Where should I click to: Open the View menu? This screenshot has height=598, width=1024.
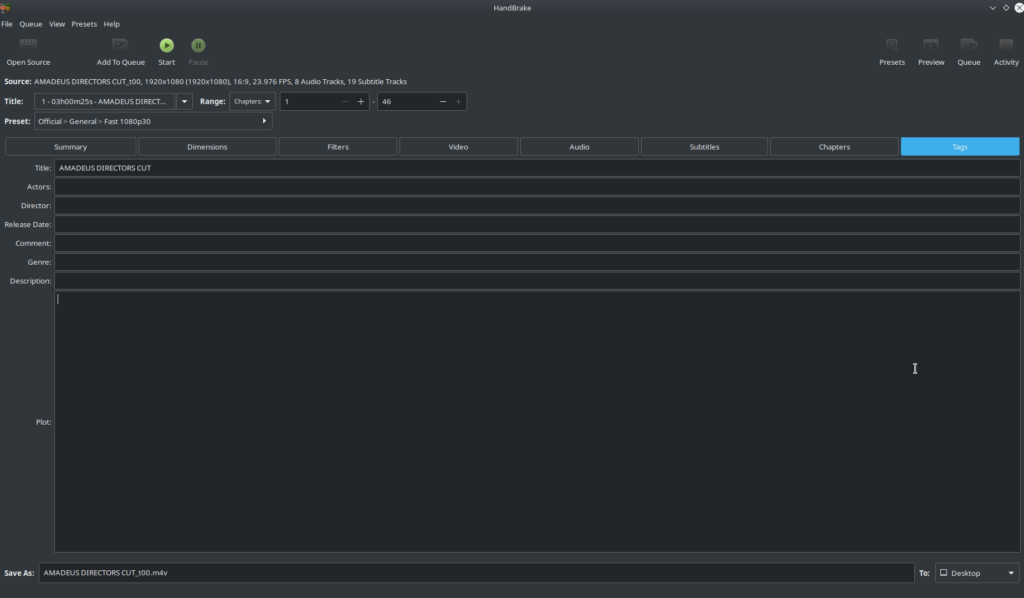click(x=57, y=24)
